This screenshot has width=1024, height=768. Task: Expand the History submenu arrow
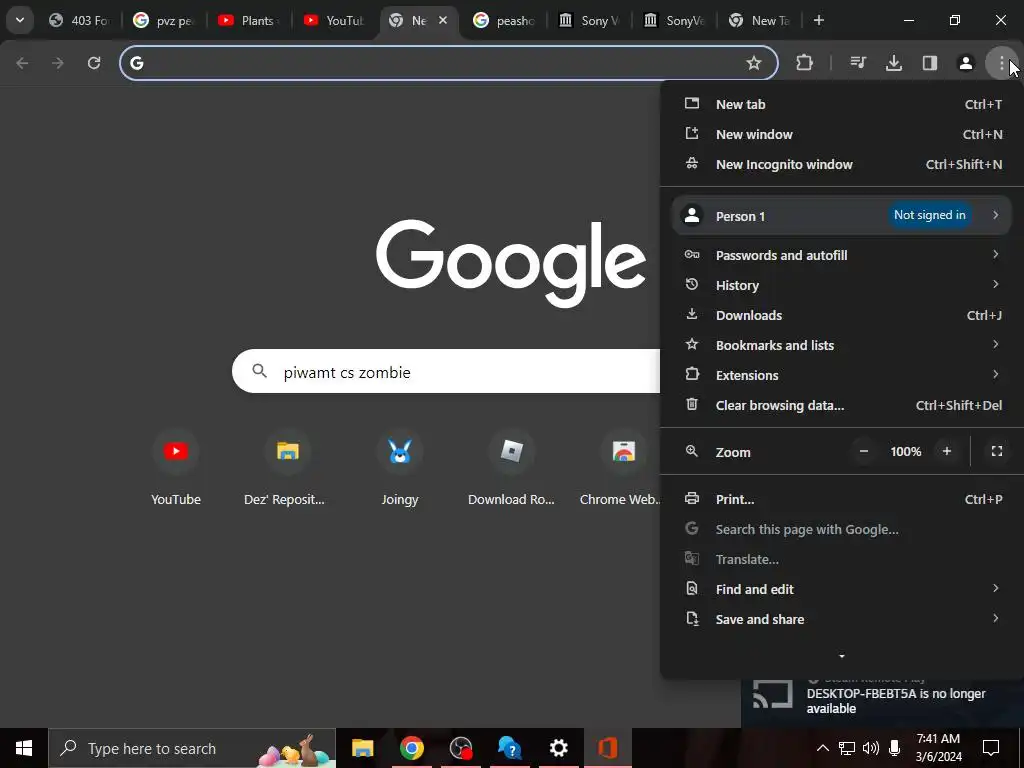[995, 284]
